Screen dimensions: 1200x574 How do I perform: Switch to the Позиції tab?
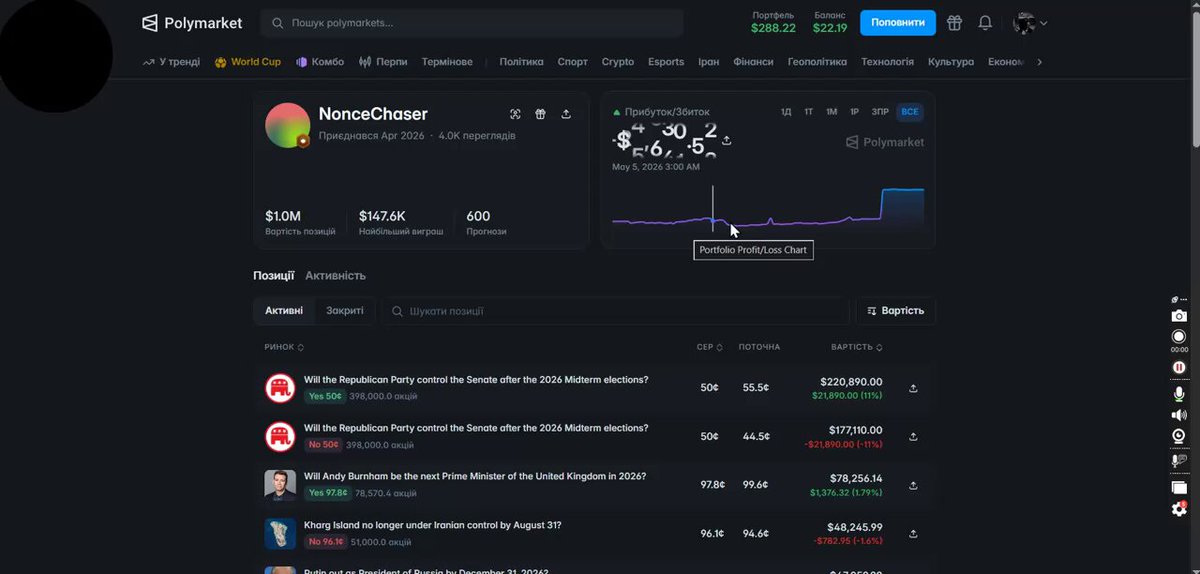point(273,275)
